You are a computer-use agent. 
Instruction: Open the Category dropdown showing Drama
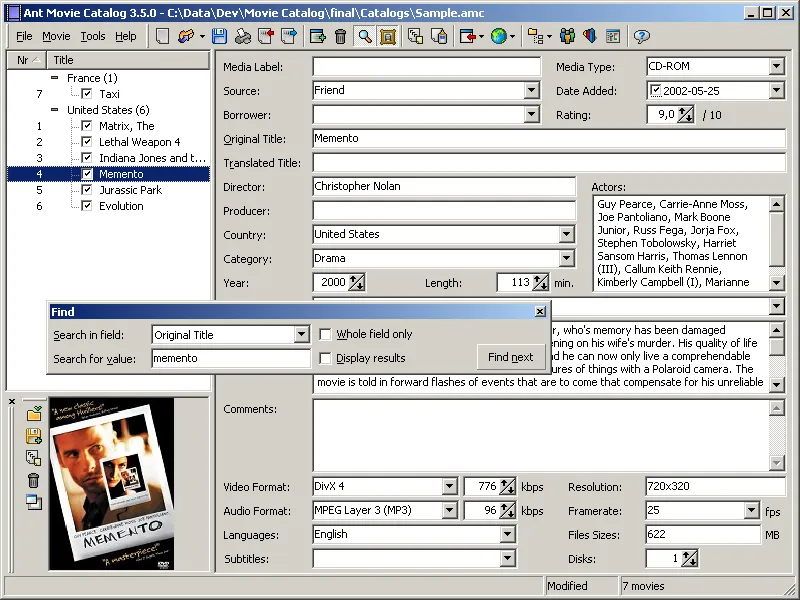pos(569,259)
